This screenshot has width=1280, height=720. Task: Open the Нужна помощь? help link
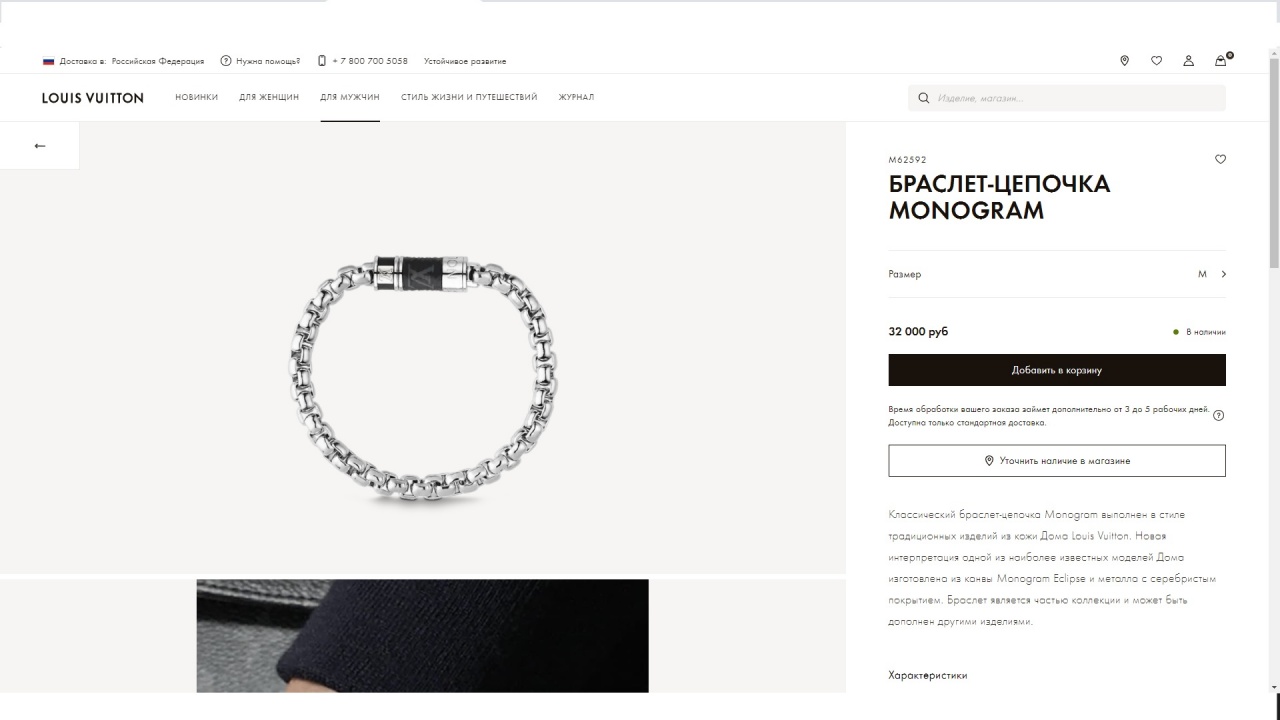[x=260, y=61]
